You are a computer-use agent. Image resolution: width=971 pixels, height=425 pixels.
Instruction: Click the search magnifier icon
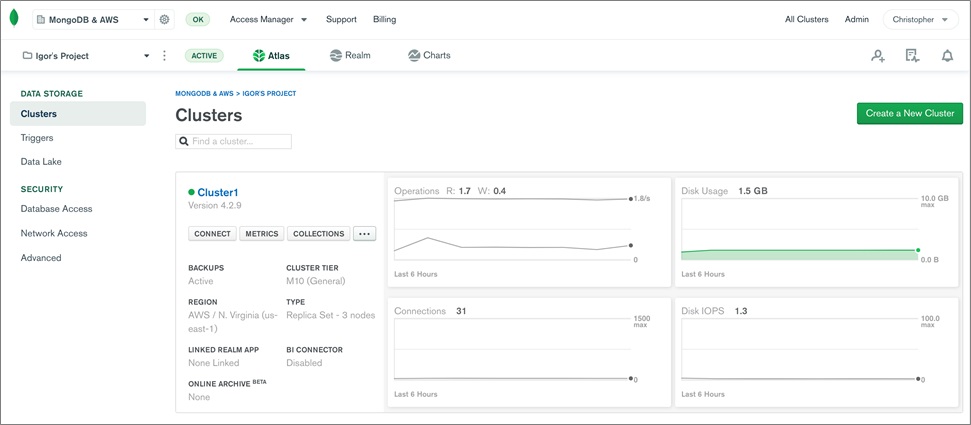(184, 141)
